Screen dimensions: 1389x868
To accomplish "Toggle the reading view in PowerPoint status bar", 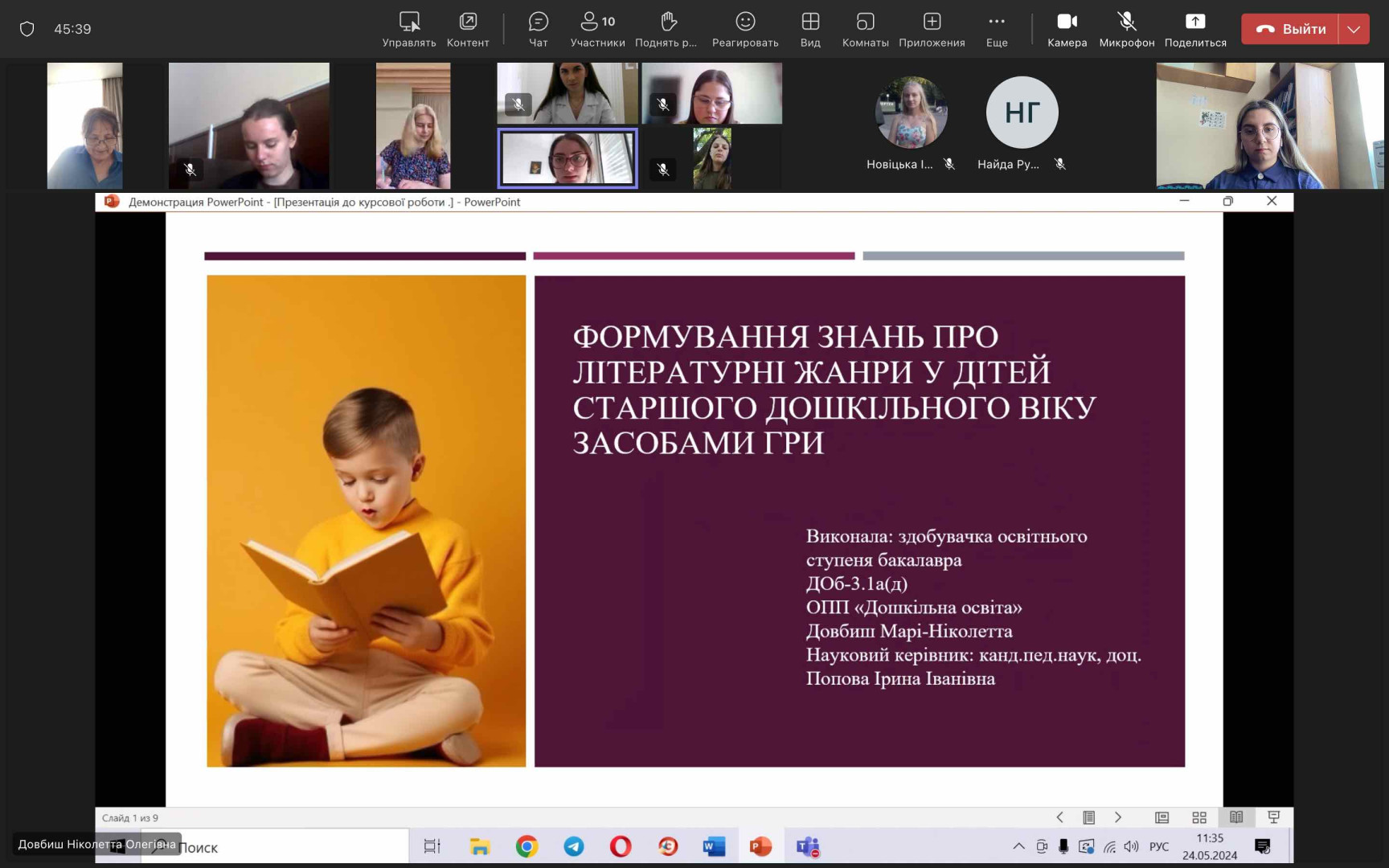I will point(1236,817).
